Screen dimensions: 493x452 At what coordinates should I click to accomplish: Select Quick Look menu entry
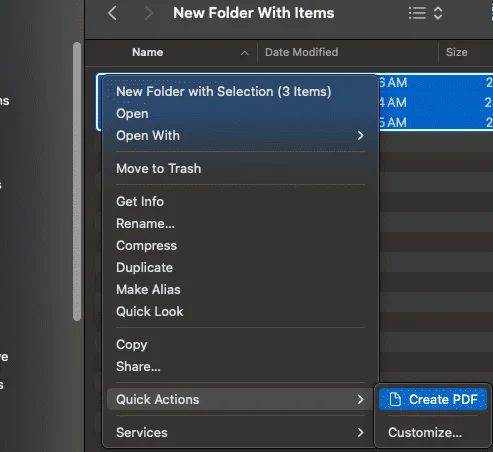pos(150,311)
